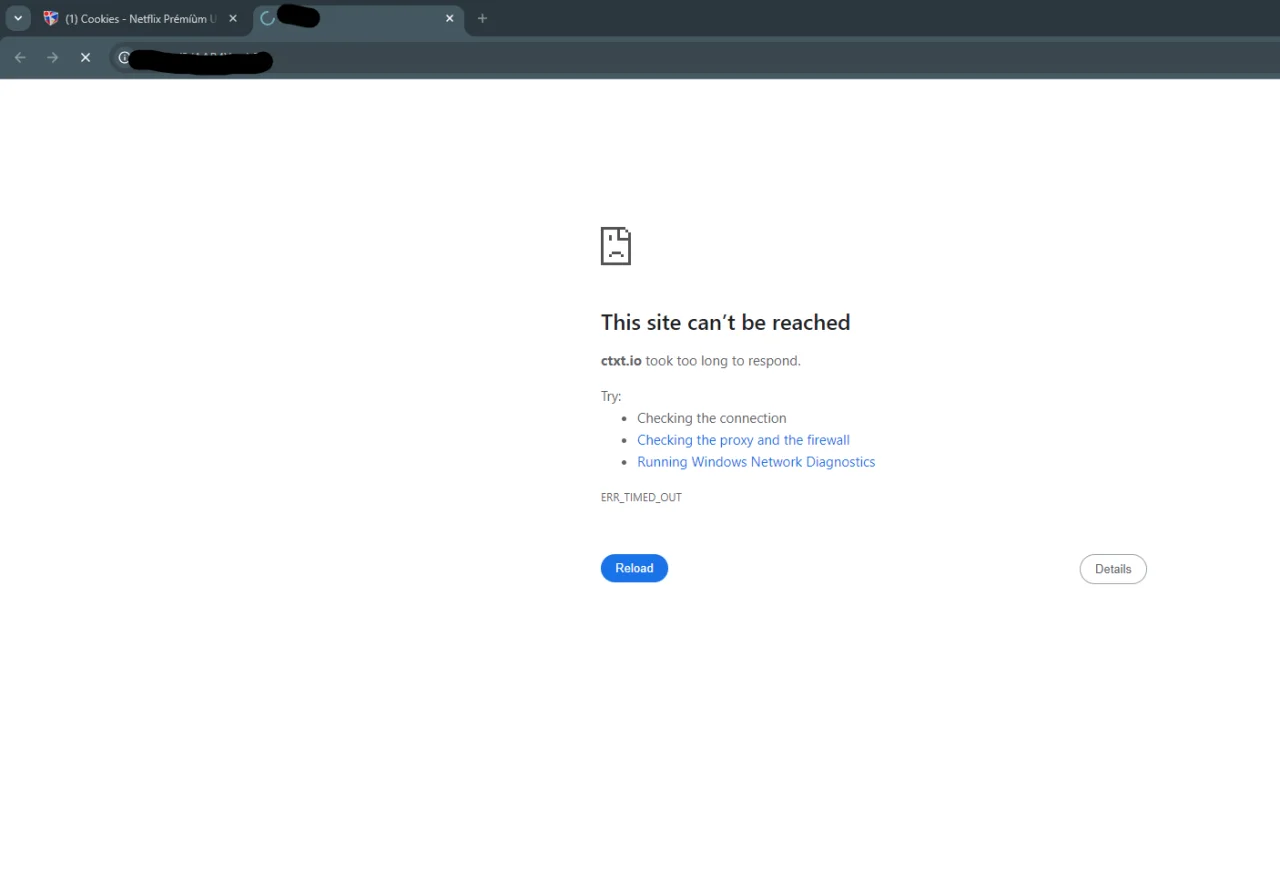
Task: Select the loading tab with spinner
Action: coord(358,19)
